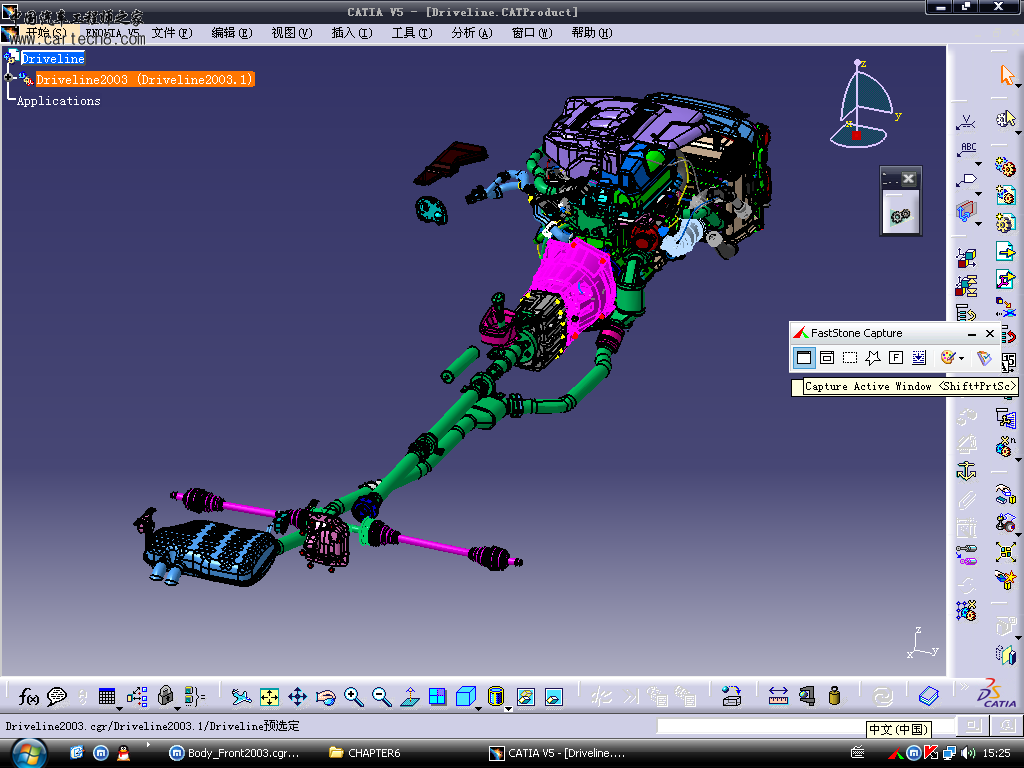Open the 工具(T) Tools menu

click(412, 33)
